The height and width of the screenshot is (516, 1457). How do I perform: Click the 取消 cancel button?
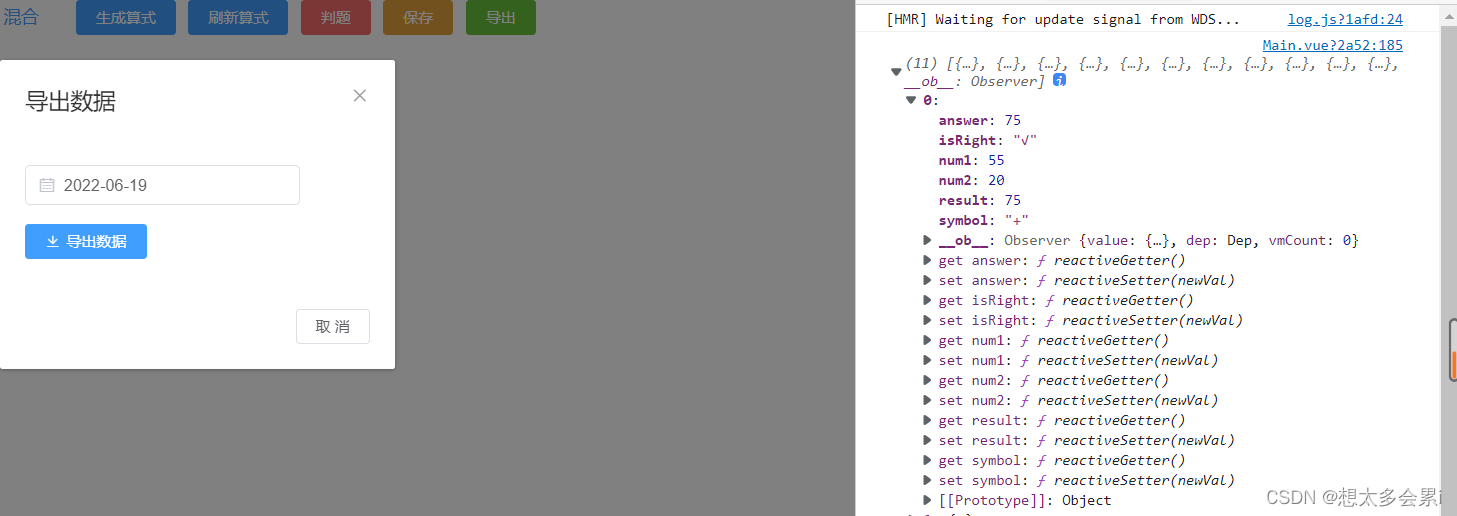click(333, 327)
